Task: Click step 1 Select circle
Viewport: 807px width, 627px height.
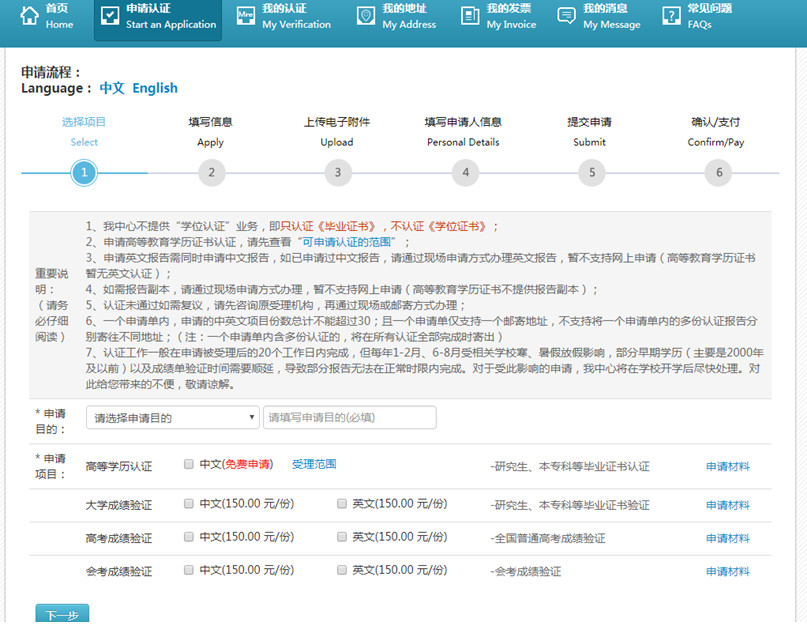Action: point(84,172)
